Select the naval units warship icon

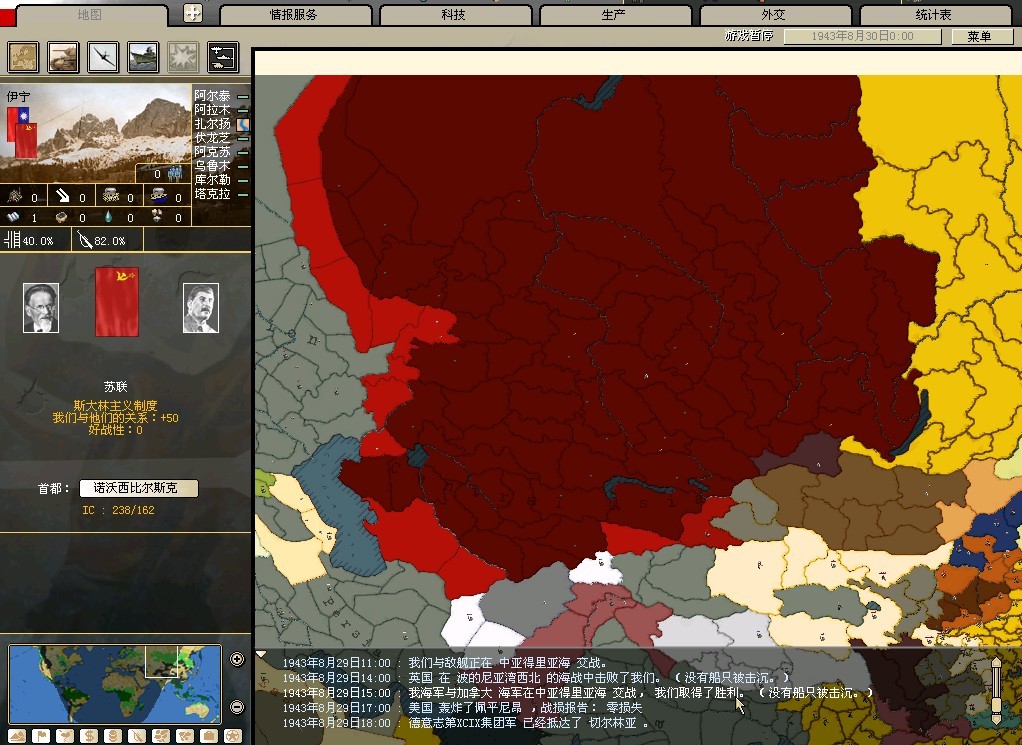143,57
